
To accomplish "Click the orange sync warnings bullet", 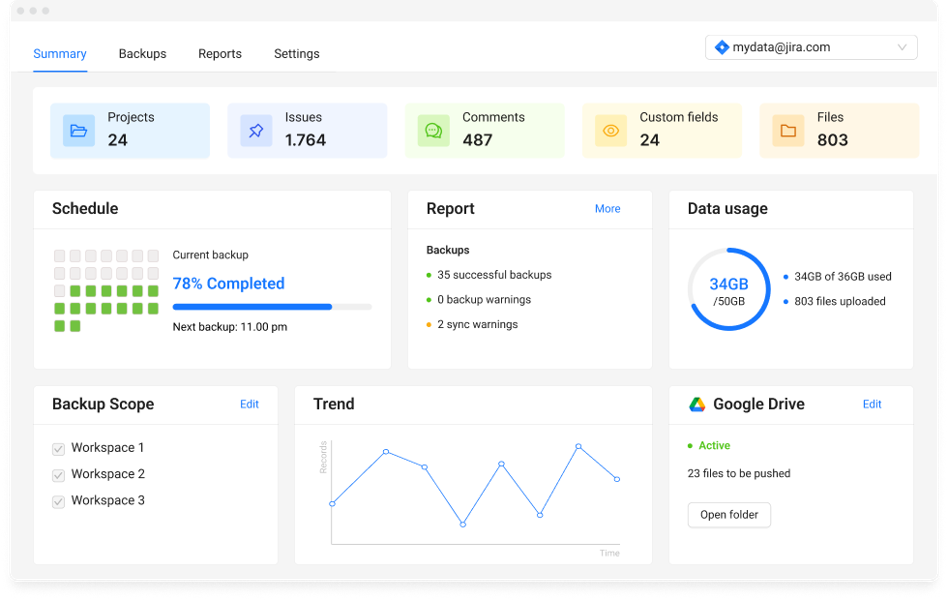I will [429, 325].
